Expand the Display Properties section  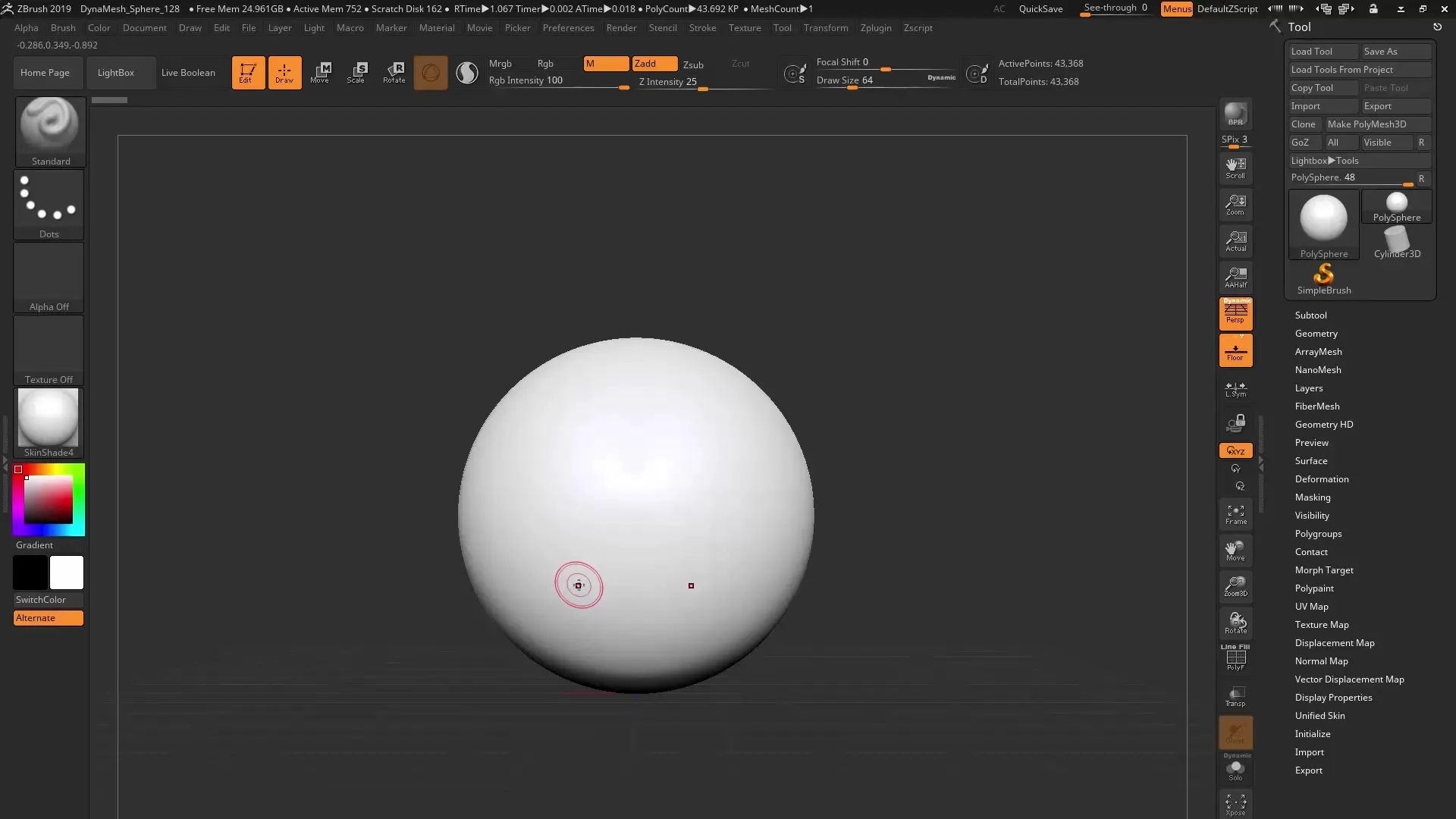pyautogui.click(x=1333, y=698)
